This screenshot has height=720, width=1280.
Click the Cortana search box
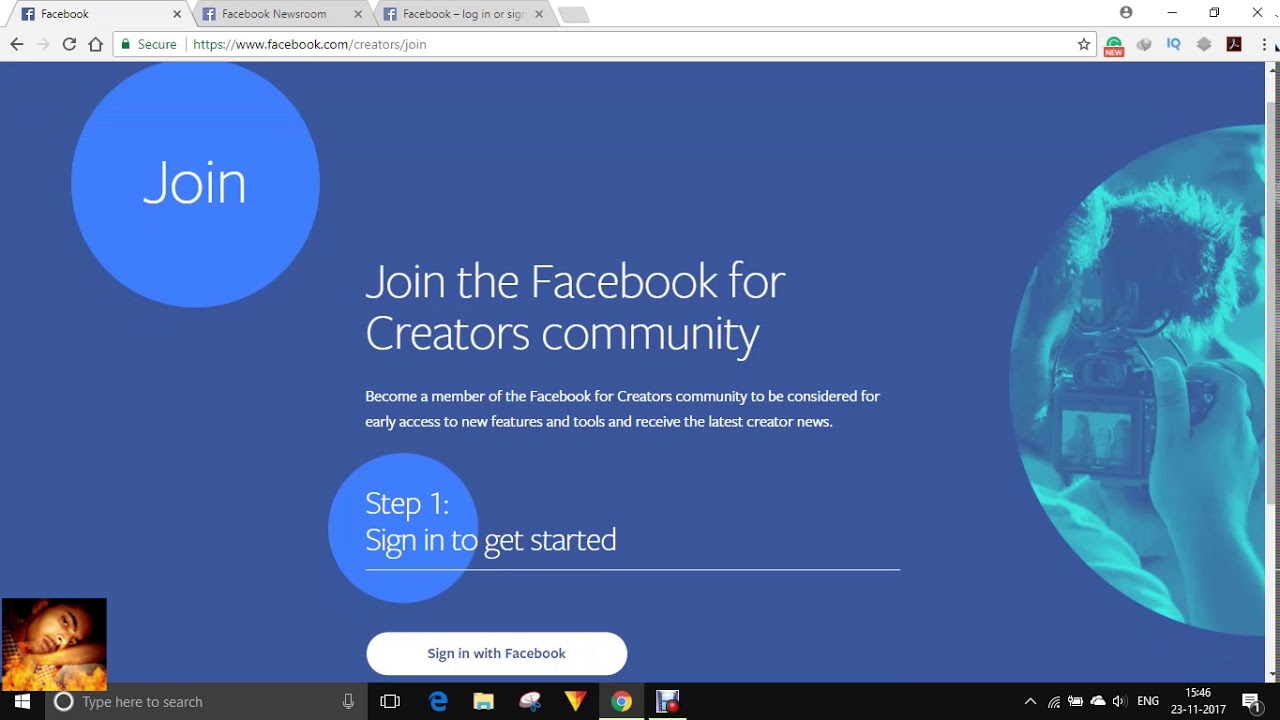[x=205, y=701]
